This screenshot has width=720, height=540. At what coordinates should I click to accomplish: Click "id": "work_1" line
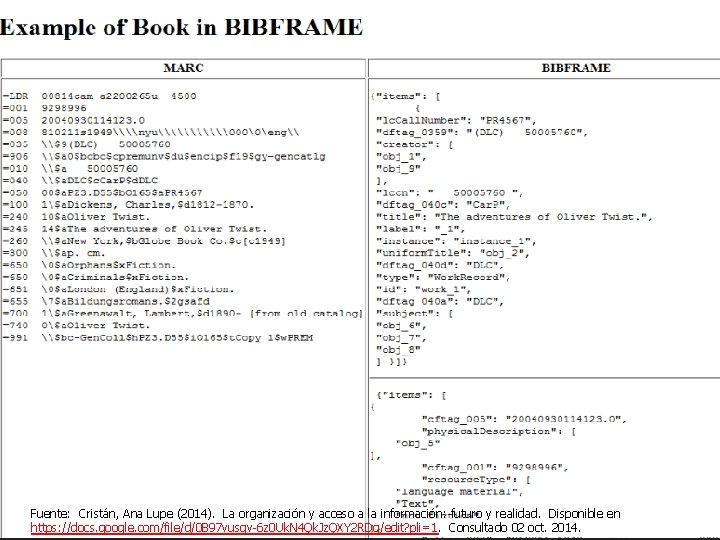point(423,289)
